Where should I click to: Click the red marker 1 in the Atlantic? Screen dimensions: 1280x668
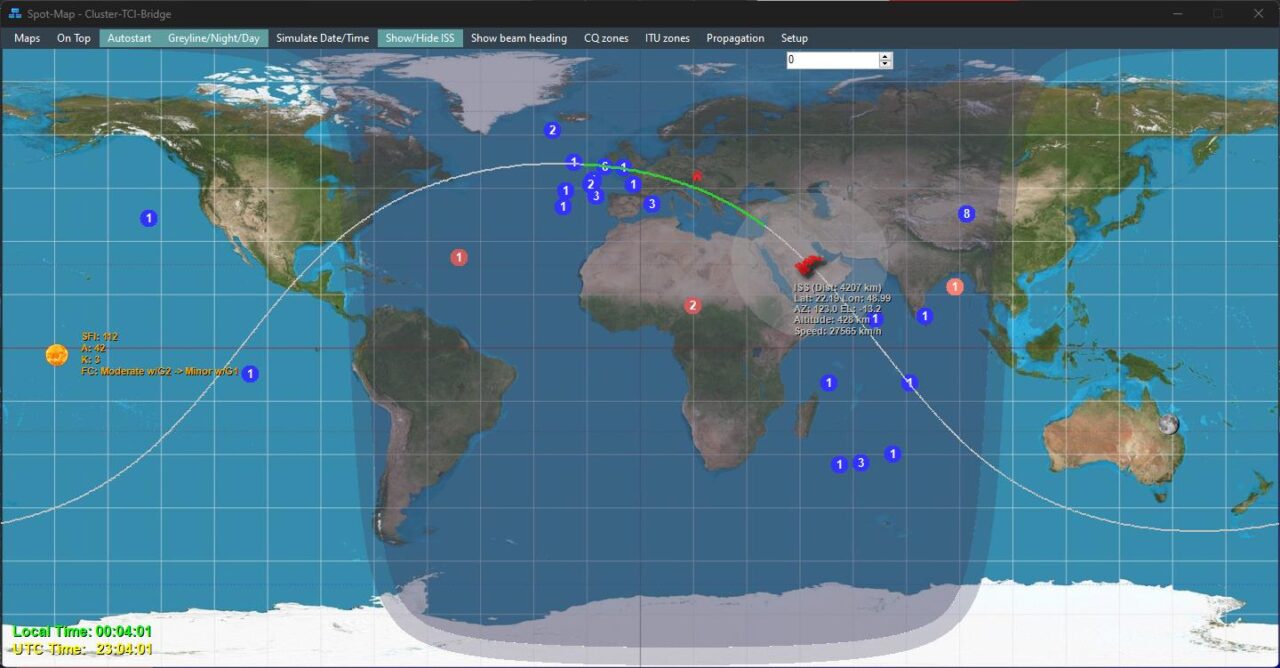click(x=459, y=257)
